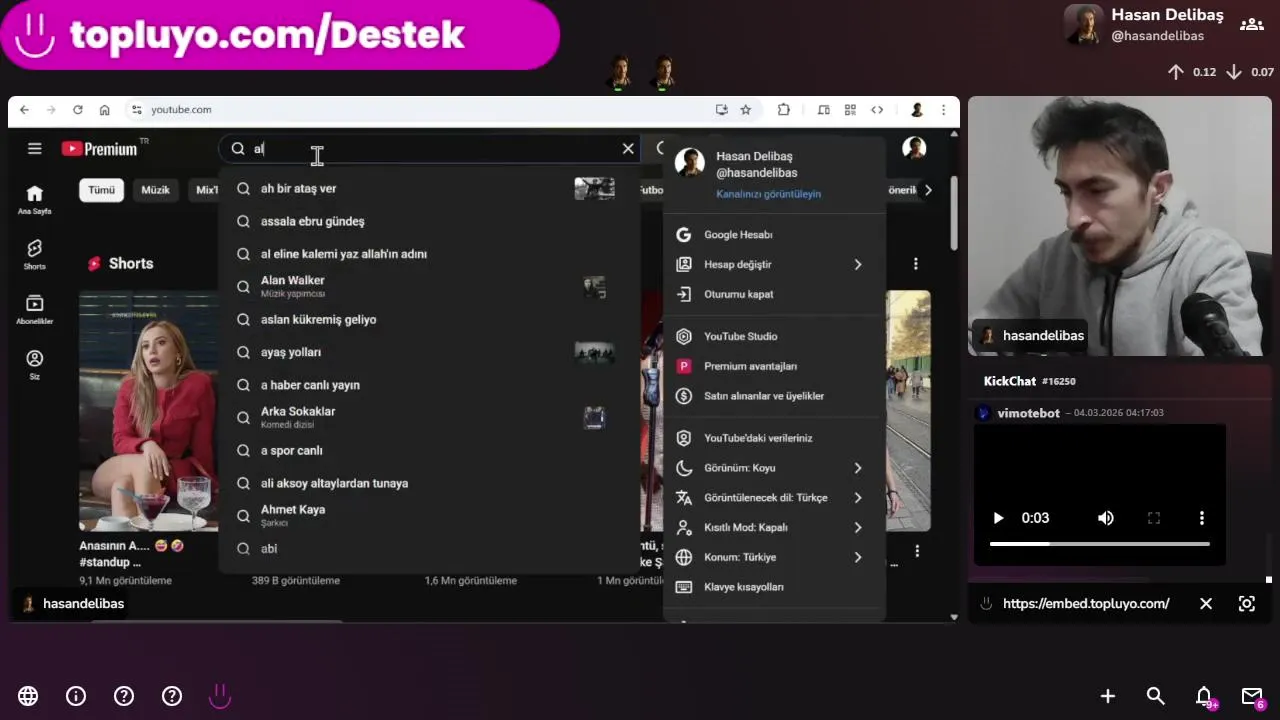The height and width of the screenshot is (720, 1280).
Task: Open Shorts in the YouTube sidebar
Action: tap(34, 255)
